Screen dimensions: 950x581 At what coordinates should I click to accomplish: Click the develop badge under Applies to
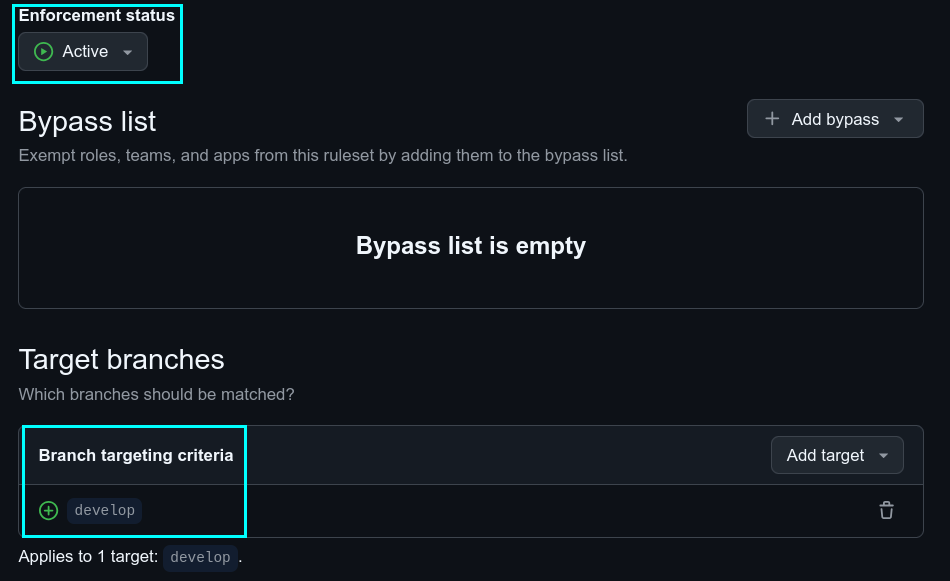(x=200, y=558)
